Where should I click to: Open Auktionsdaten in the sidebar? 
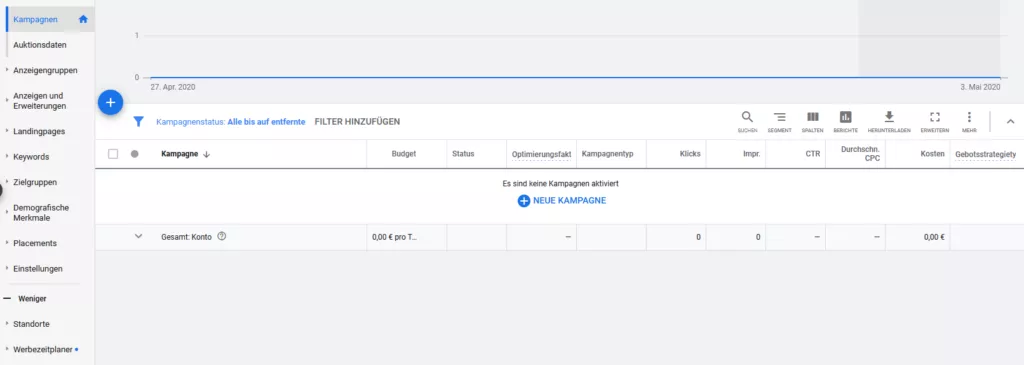click(x=40, y=45)
